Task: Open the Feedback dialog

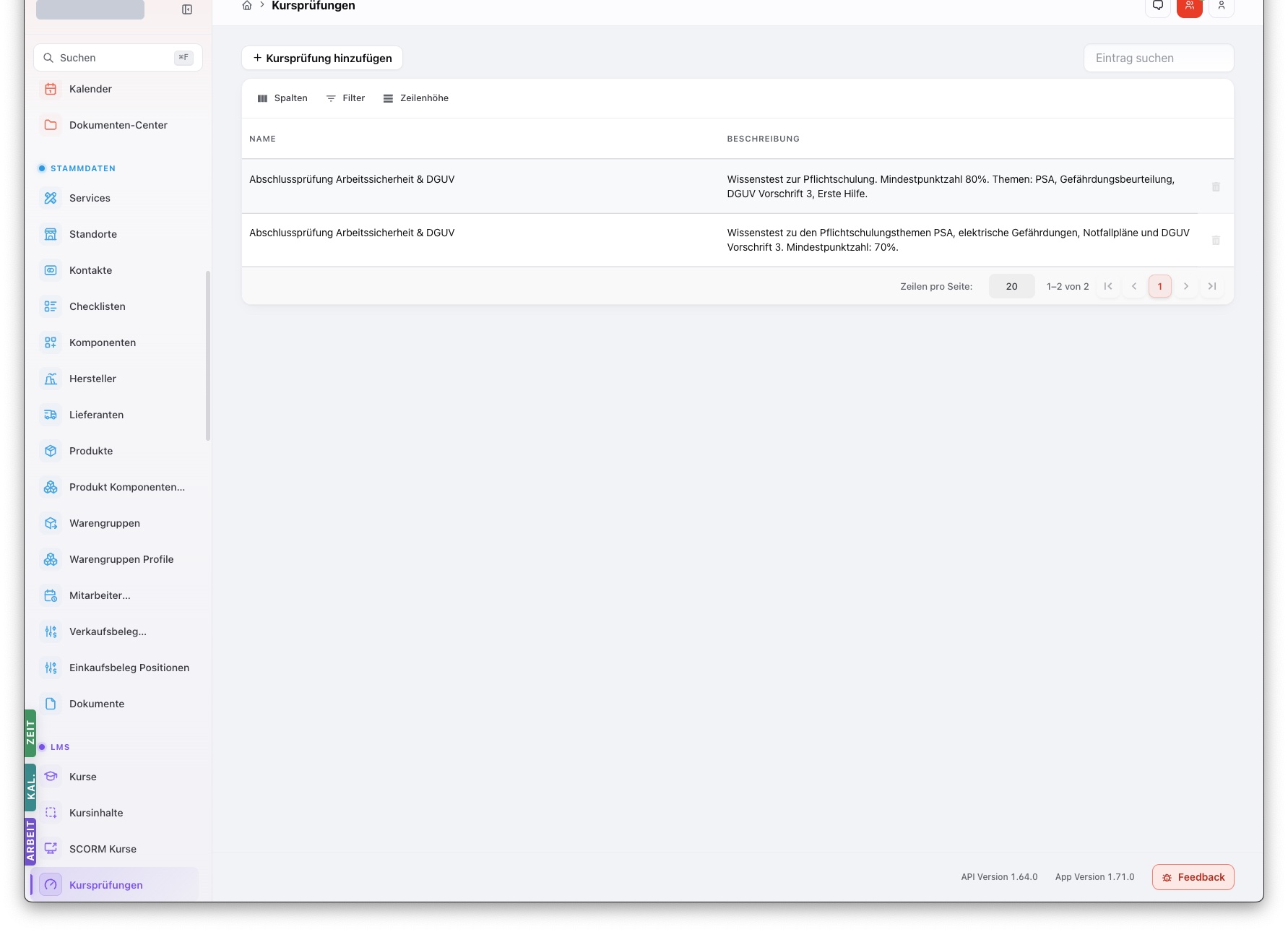Action: tap(1193, 877)
